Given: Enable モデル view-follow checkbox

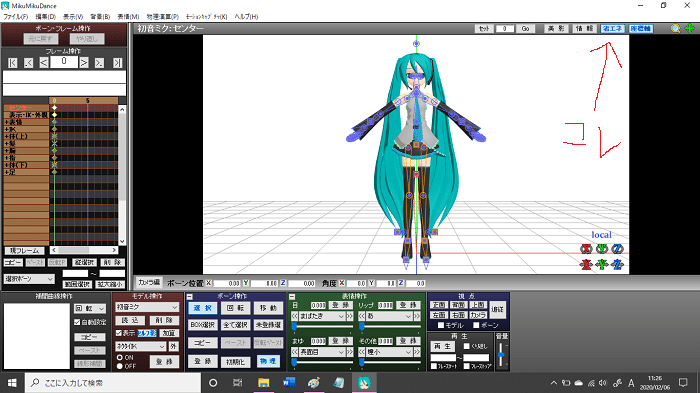Looking at the screenshot, I should [441, 325].
